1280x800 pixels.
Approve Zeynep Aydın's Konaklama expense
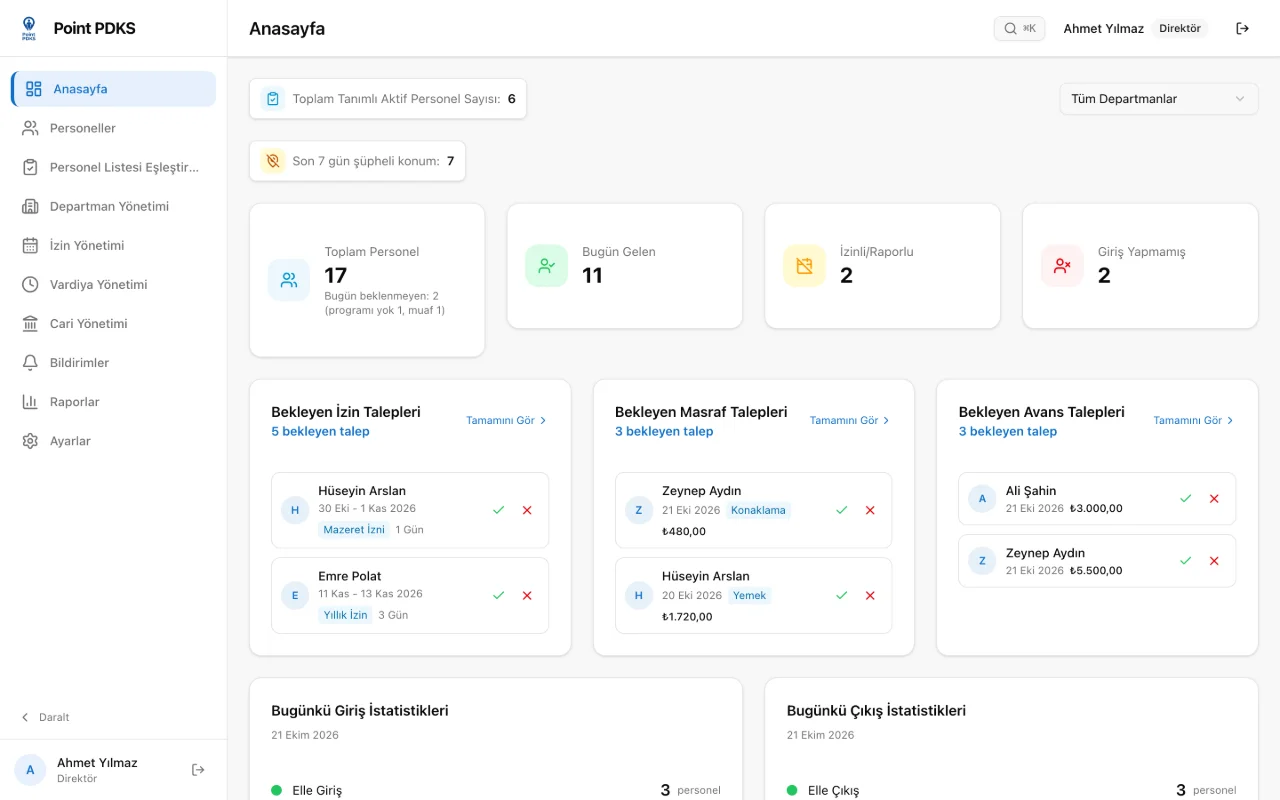pos(842,510)
